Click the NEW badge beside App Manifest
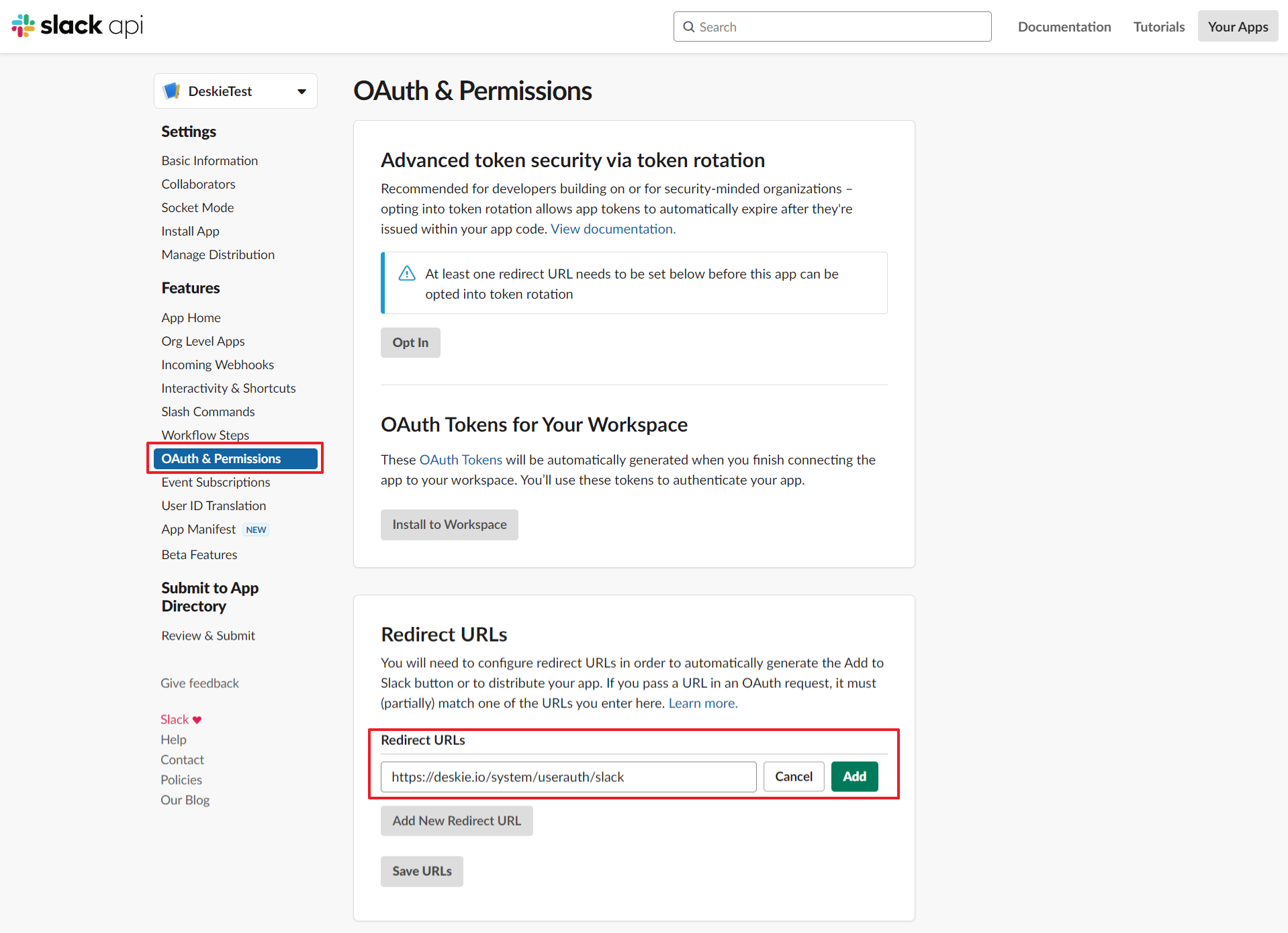 [x=256, y=530]
